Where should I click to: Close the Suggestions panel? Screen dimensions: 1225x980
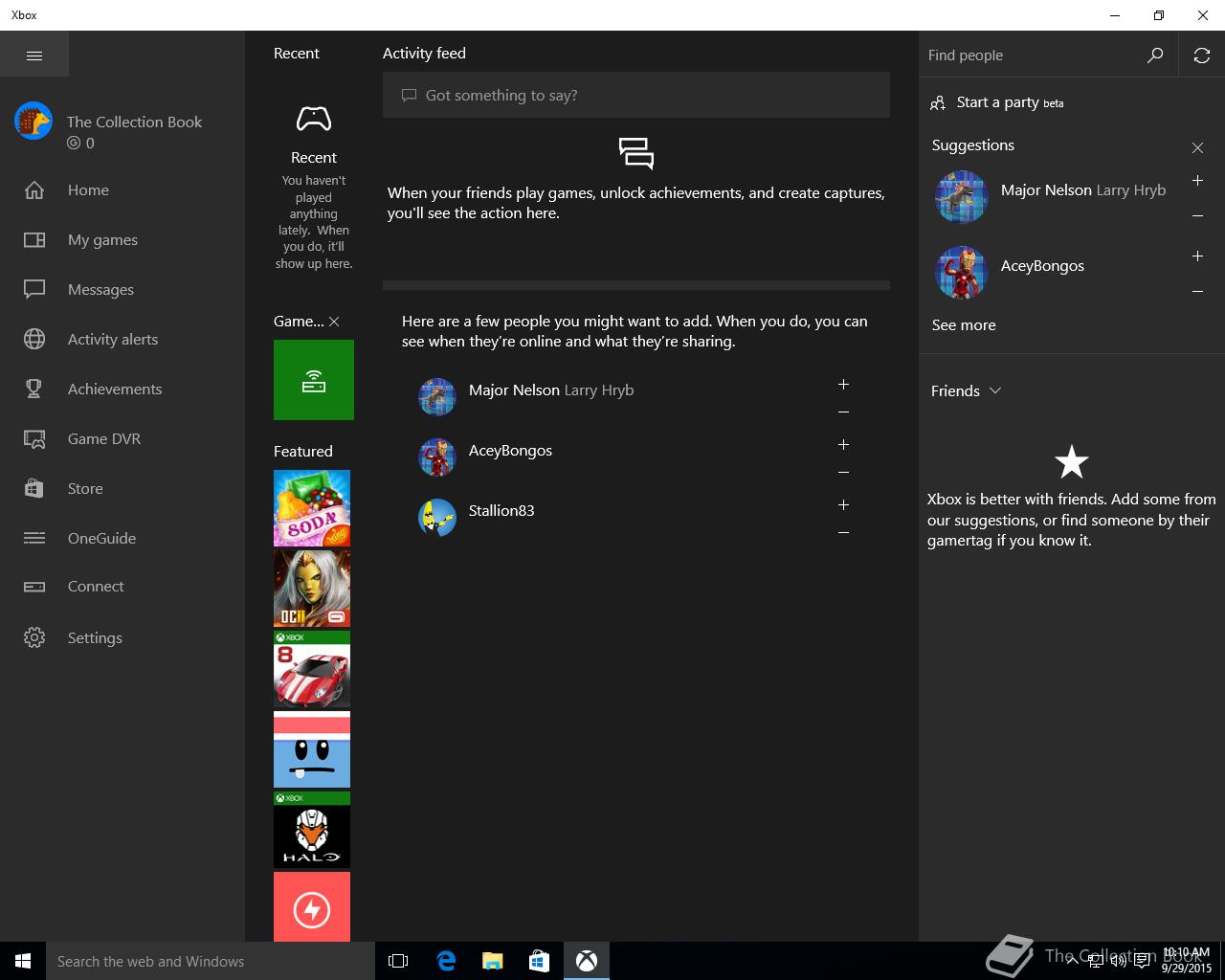pyautogui.click(x=1197, y=147)
